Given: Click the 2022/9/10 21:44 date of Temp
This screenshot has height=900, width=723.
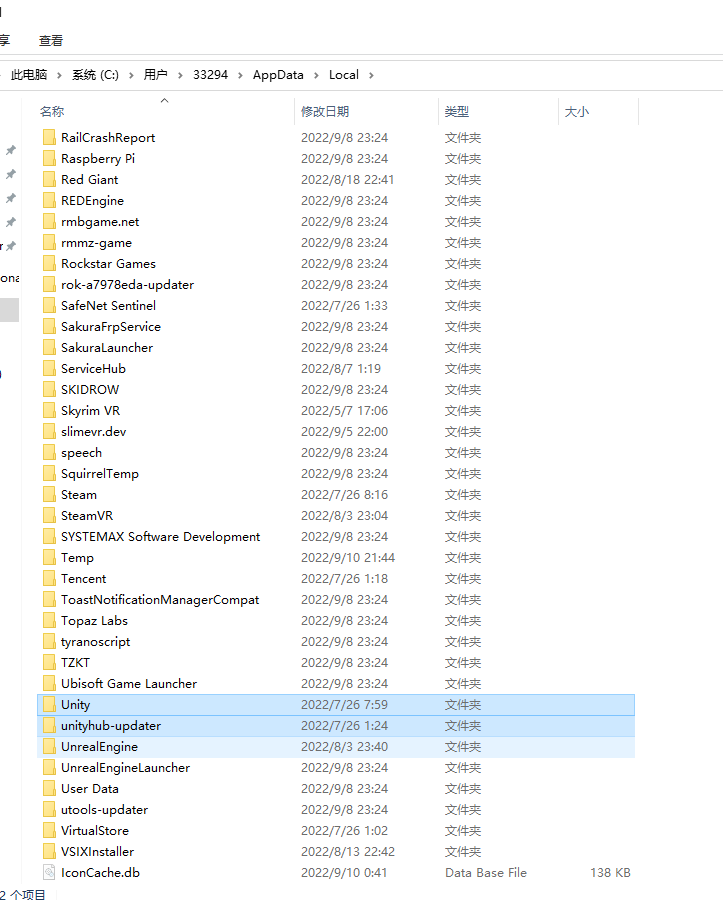Looking at the screenshot, I should [348, 557].
